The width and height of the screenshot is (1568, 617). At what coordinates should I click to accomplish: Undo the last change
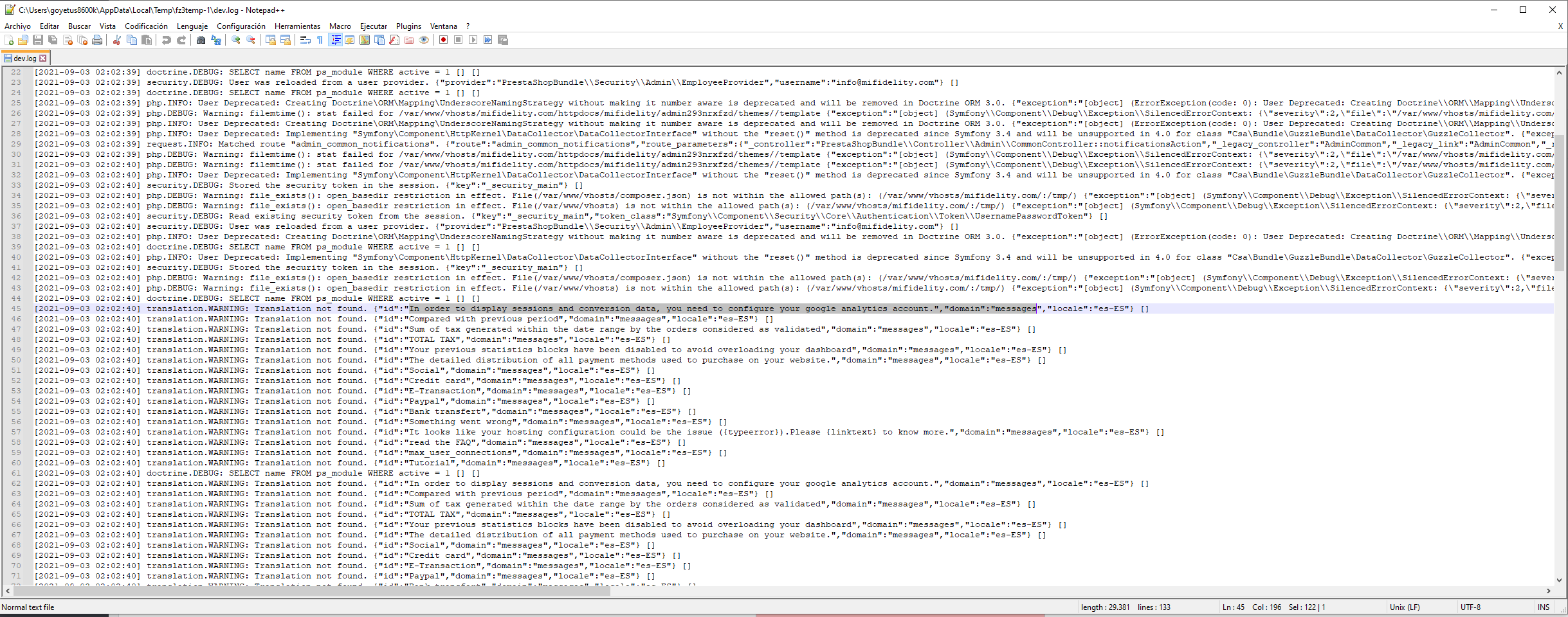[167, 40]
